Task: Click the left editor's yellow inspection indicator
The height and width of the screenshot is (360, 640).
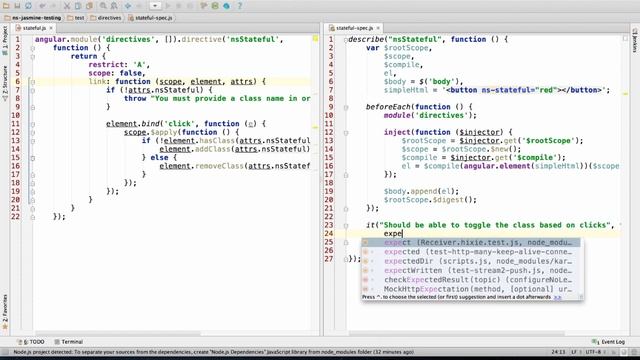Action: pos(316,38)
